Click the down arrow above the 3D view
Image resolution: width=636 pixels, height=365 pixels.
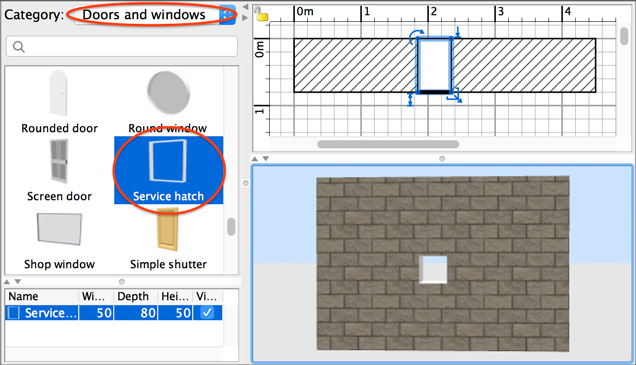(x=266, y=159)
